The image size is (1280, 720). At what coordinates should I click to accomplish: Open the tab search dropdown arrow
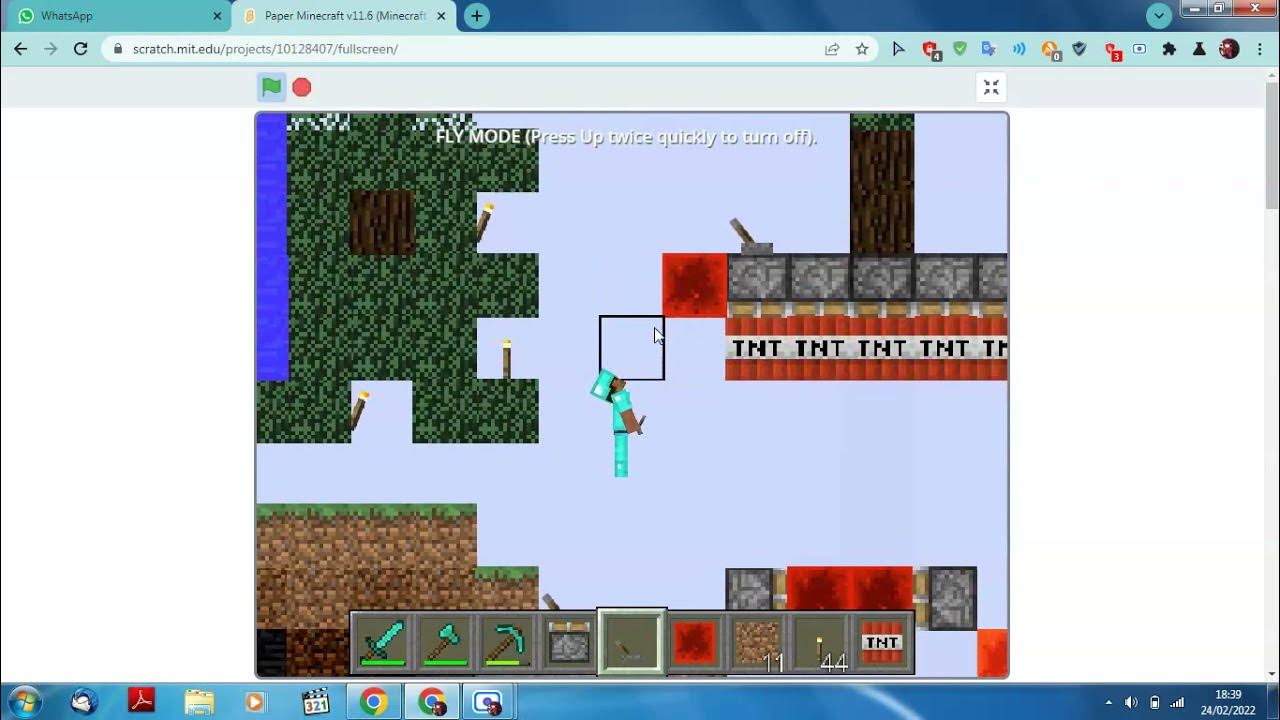tap(1159, 16)
